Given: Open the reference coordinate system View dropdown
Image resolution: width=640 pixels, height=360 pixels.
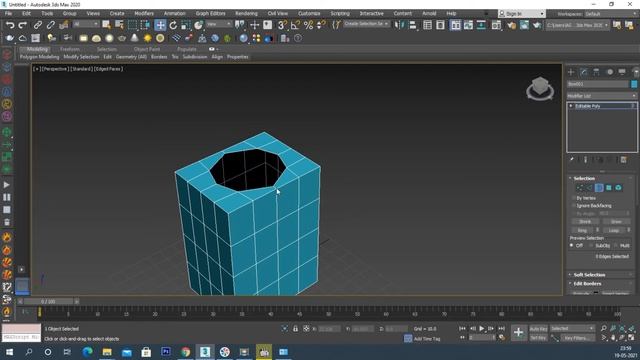Looking at the screenshot, I should [x=219, y=24].
